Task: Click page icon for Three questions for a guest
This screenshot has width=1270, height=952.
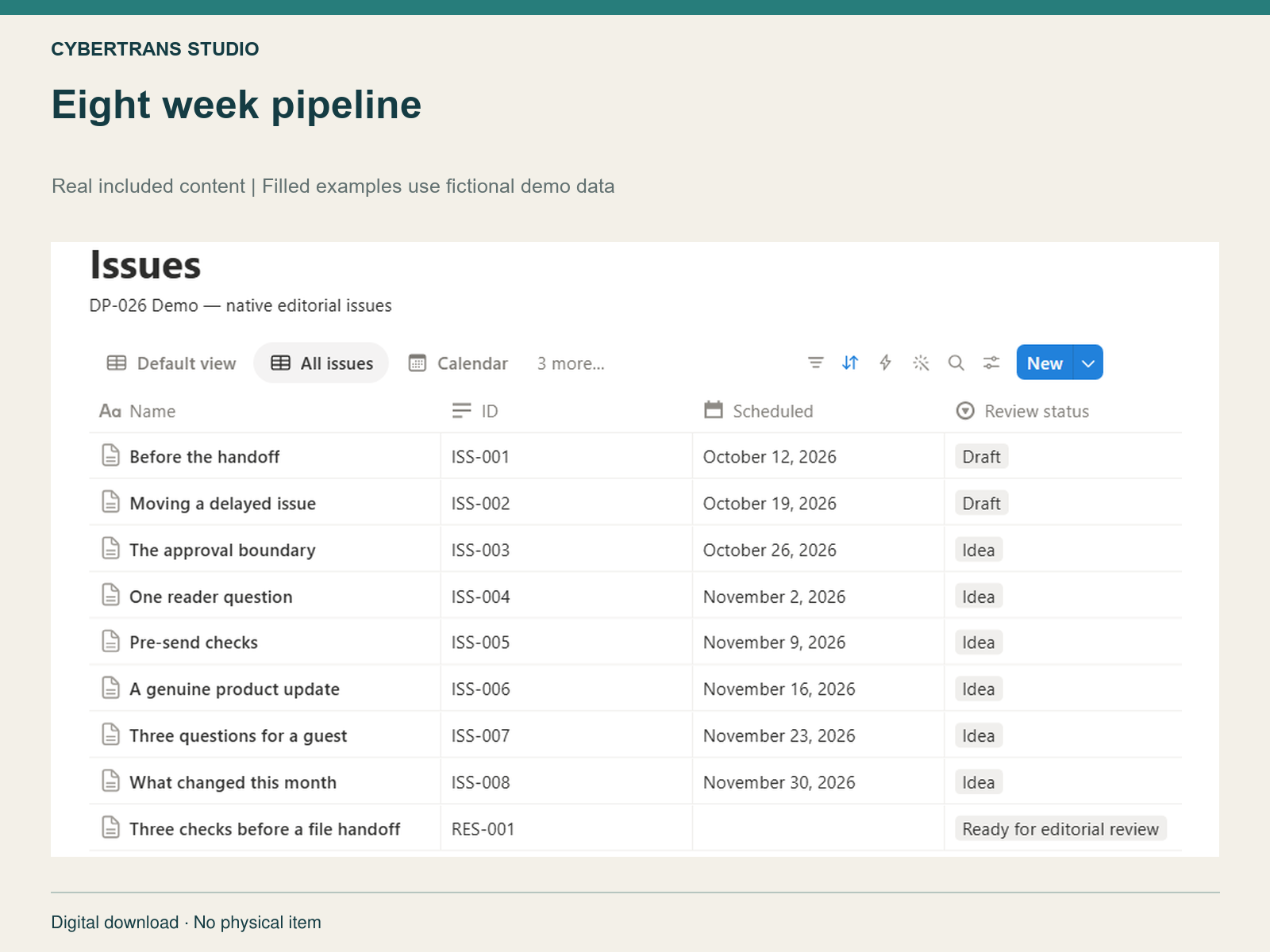Action: tap(111, 735)
